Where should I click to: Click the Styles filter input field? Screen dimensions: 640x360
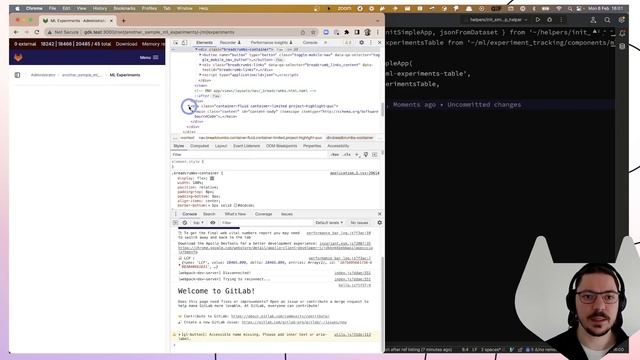click(249, 155)
